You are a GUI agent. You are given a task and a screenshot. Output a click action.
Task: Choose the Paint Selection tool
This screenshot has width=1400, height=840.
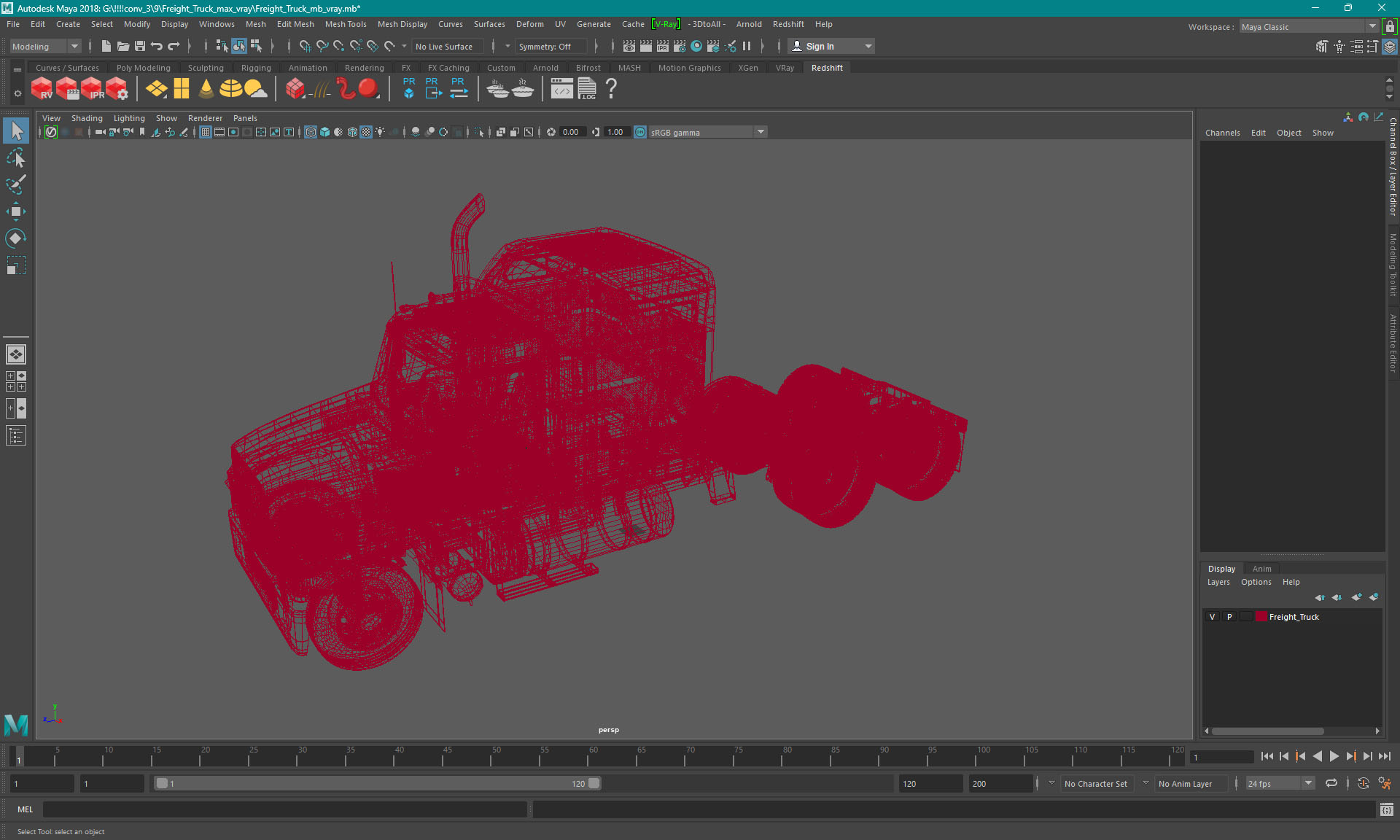coord(16,184)
